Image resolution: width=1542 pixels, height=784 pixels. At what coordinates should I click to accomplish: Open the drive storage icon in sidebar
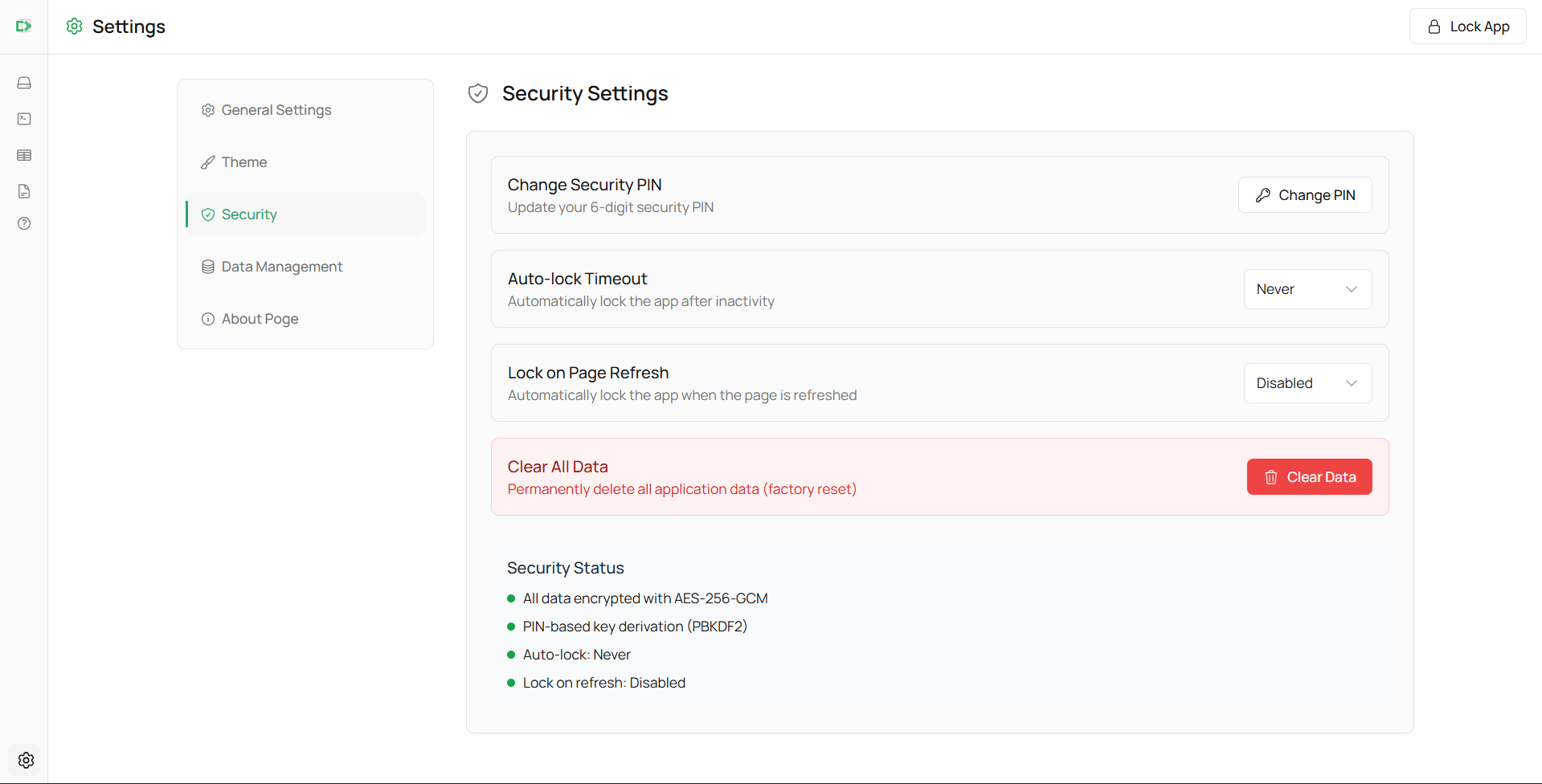click(x=24, y=83)
